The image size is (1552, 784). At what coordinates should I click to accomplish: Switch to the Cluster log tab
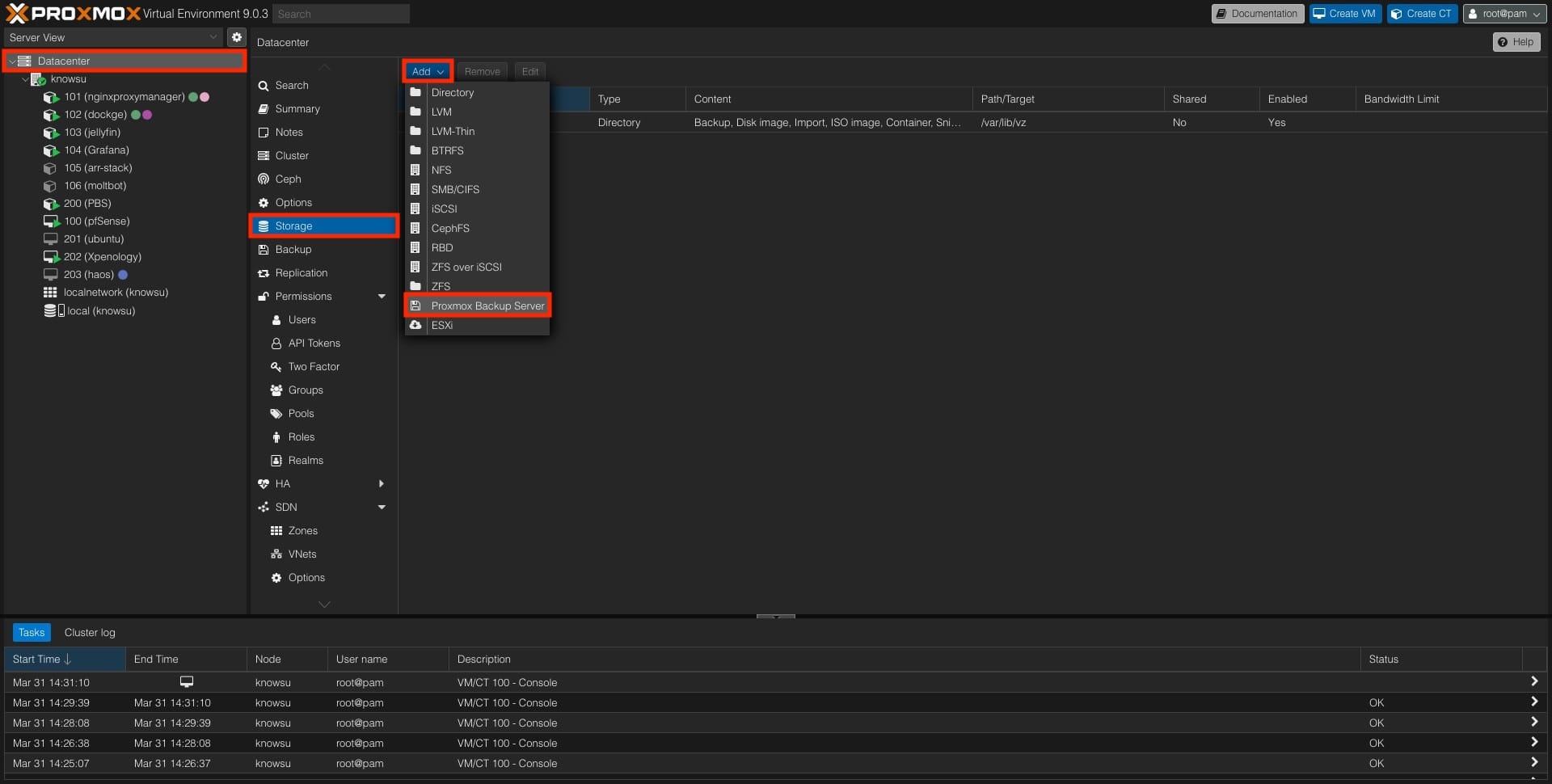[90, 633]
